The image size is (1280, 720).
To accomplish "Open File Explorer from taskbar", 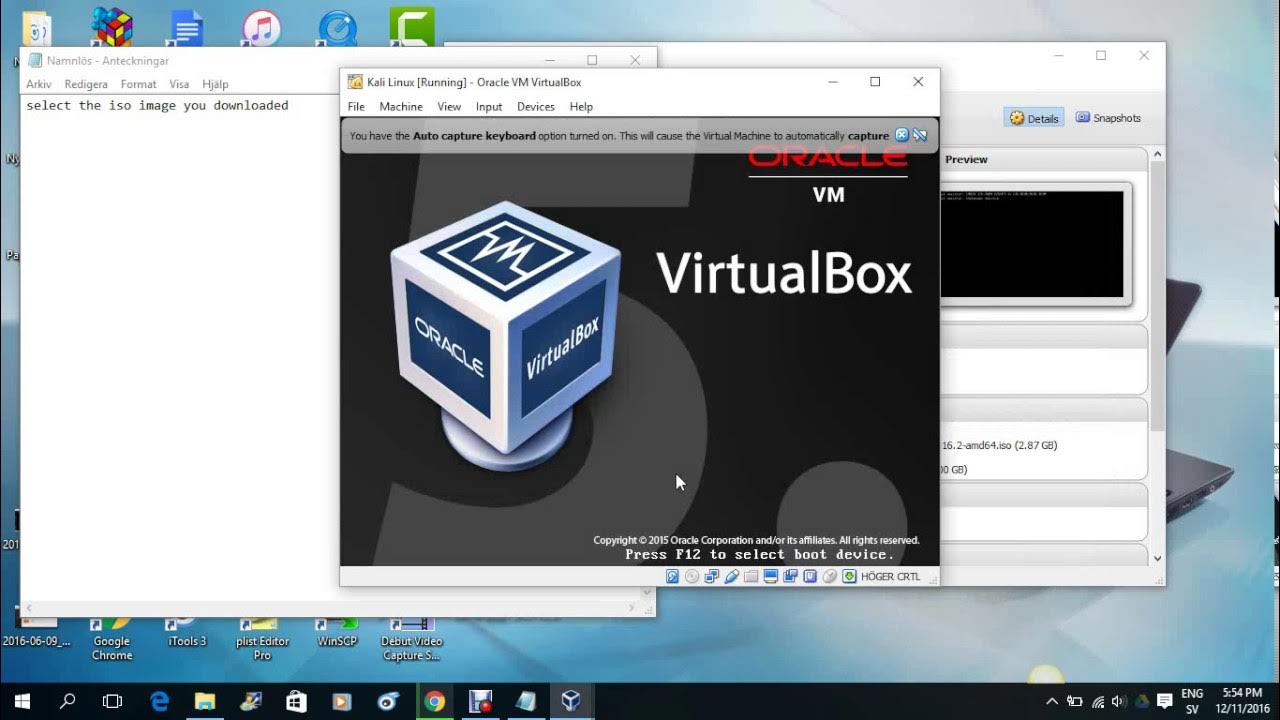I will (x=205, y=701).
